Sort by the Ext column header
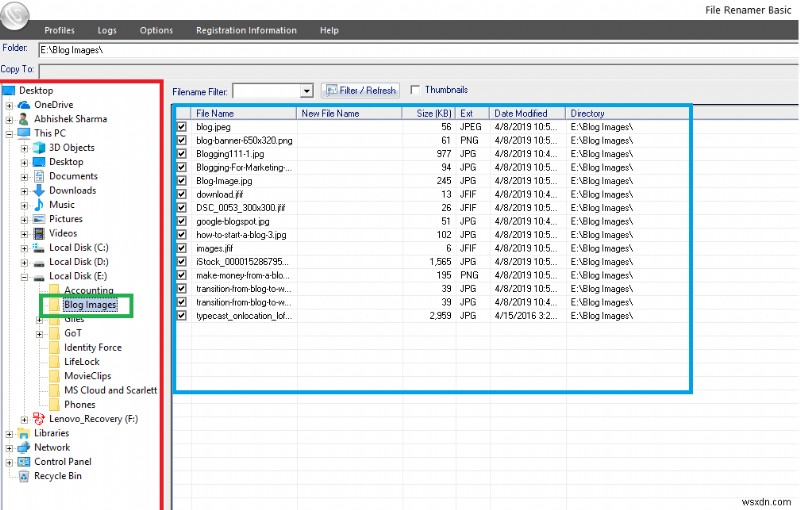This screenshot has width=800, height=510. pyautogui.click(x=472, y=113)
